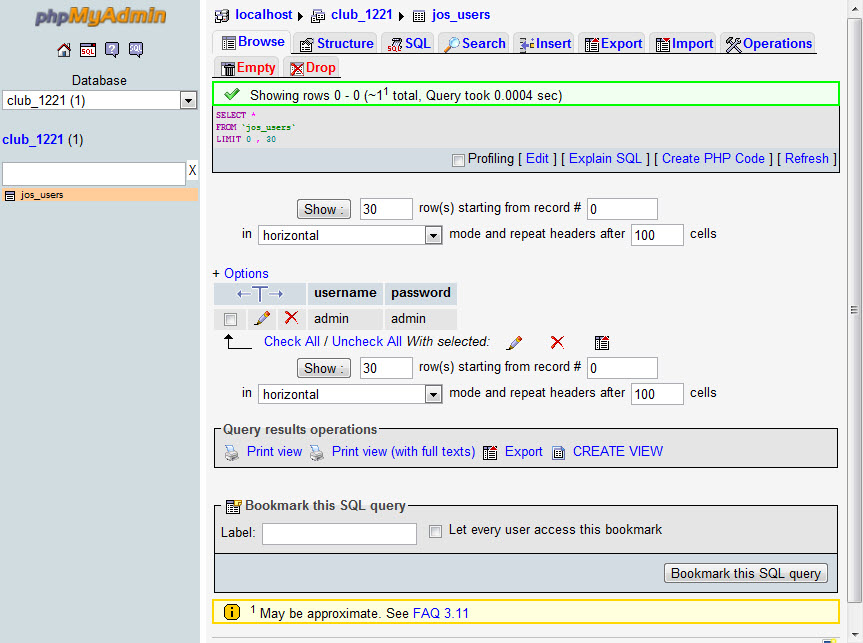This screenshot has height=643, width=863.
Task: Open the phpMyAdmin home icon
Action: click(x=64, y=50)
